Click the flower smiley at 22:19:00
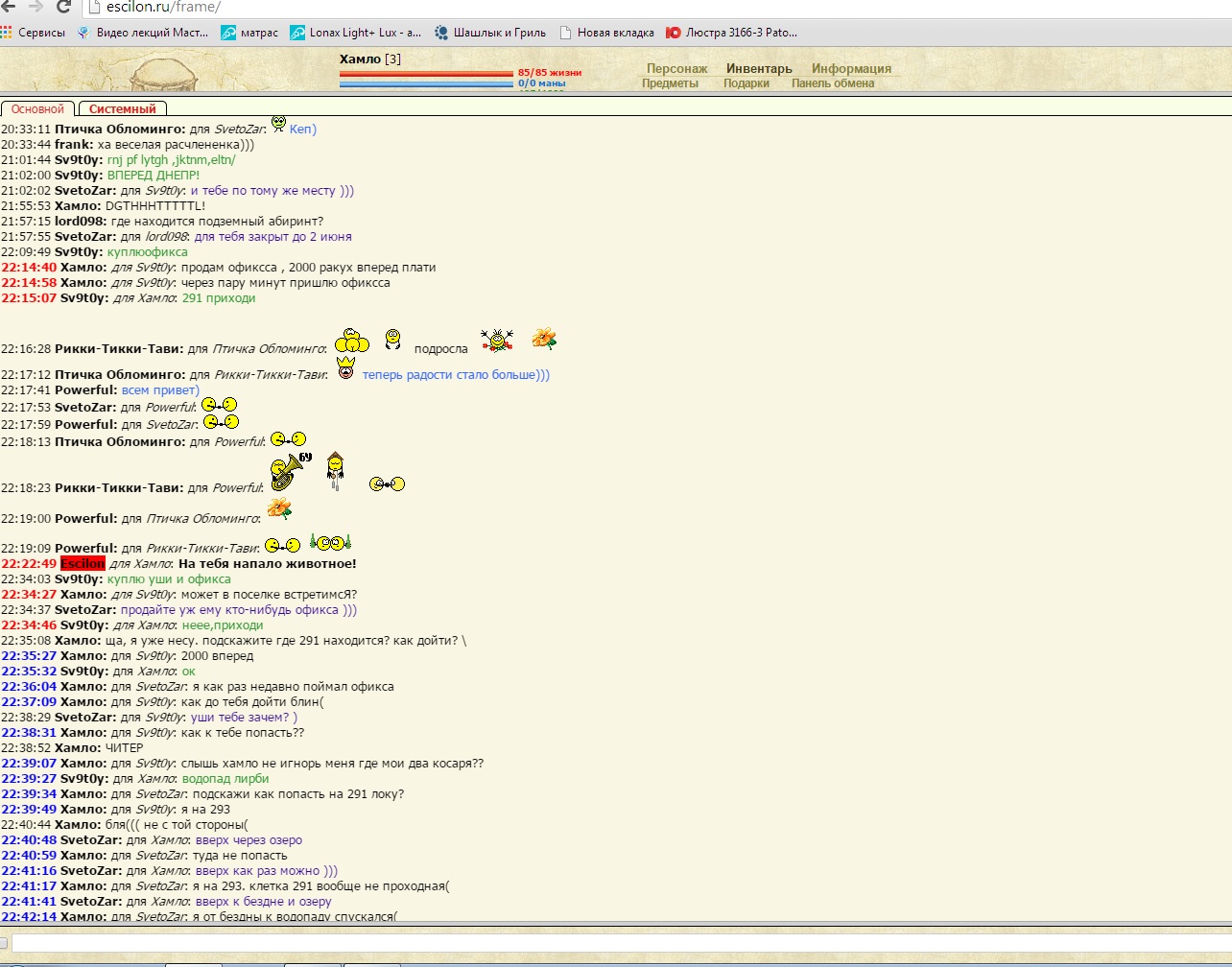The height and width of the screenshot is (967, 1232). [279, 509]
